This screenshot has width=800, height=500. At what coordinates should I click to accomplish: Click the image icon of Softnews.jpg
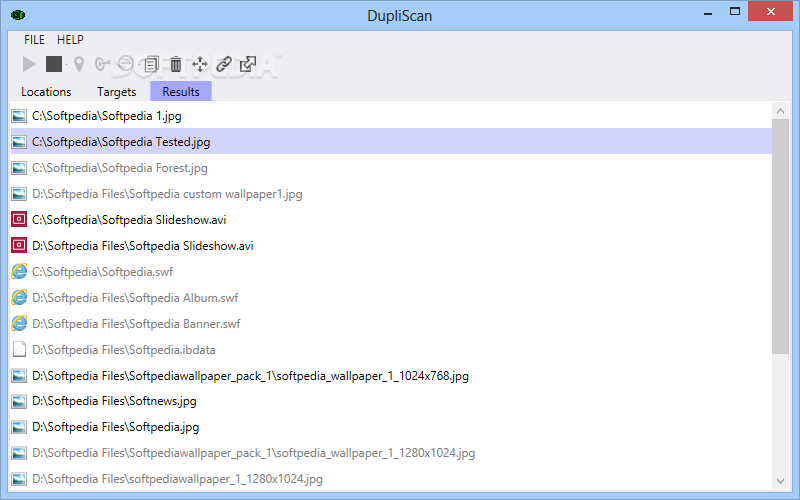[19, 402]
